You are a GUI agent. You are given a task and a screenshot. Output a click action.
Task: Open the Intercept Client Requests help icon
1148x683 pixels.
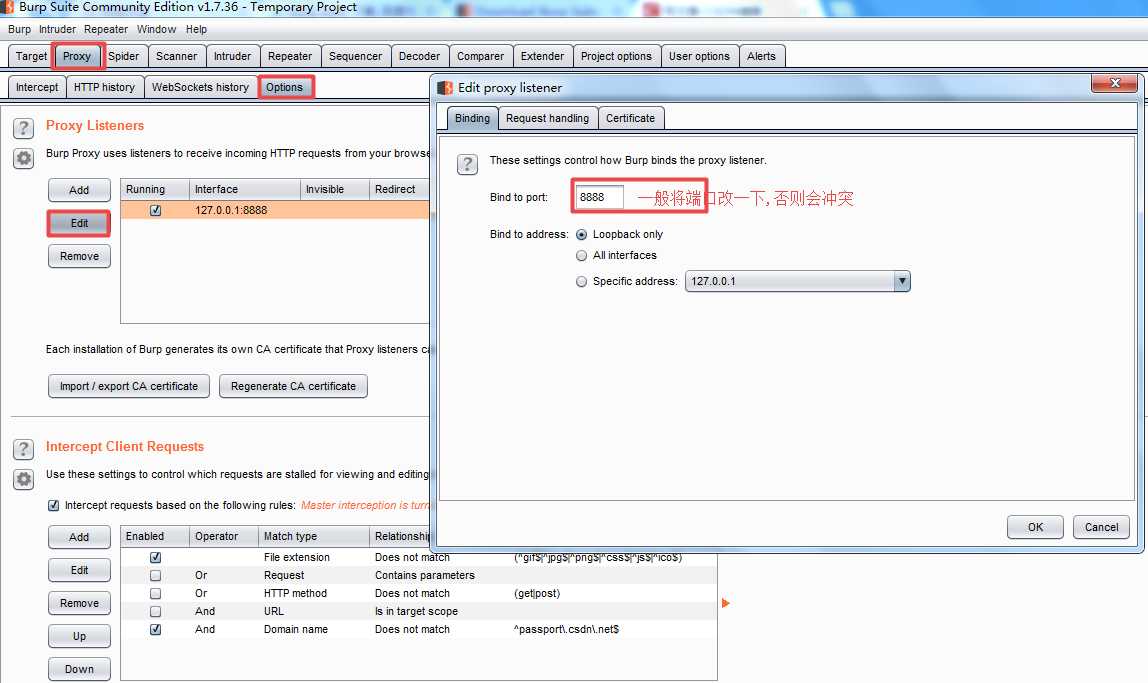(x=23, y=449)
